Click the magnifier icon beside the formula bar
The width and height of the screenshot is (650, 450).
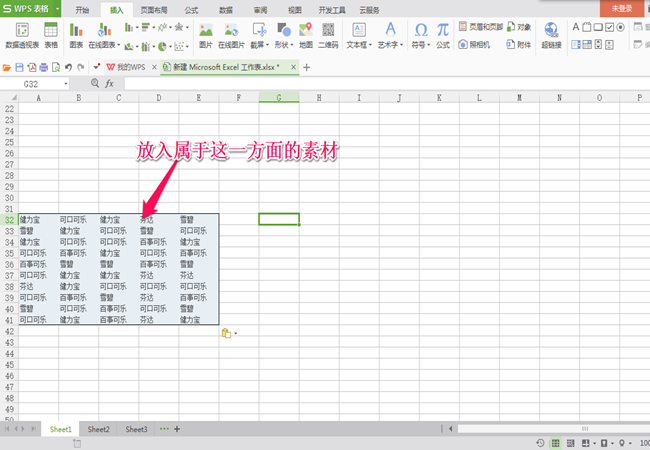click(x=95, y=83)
